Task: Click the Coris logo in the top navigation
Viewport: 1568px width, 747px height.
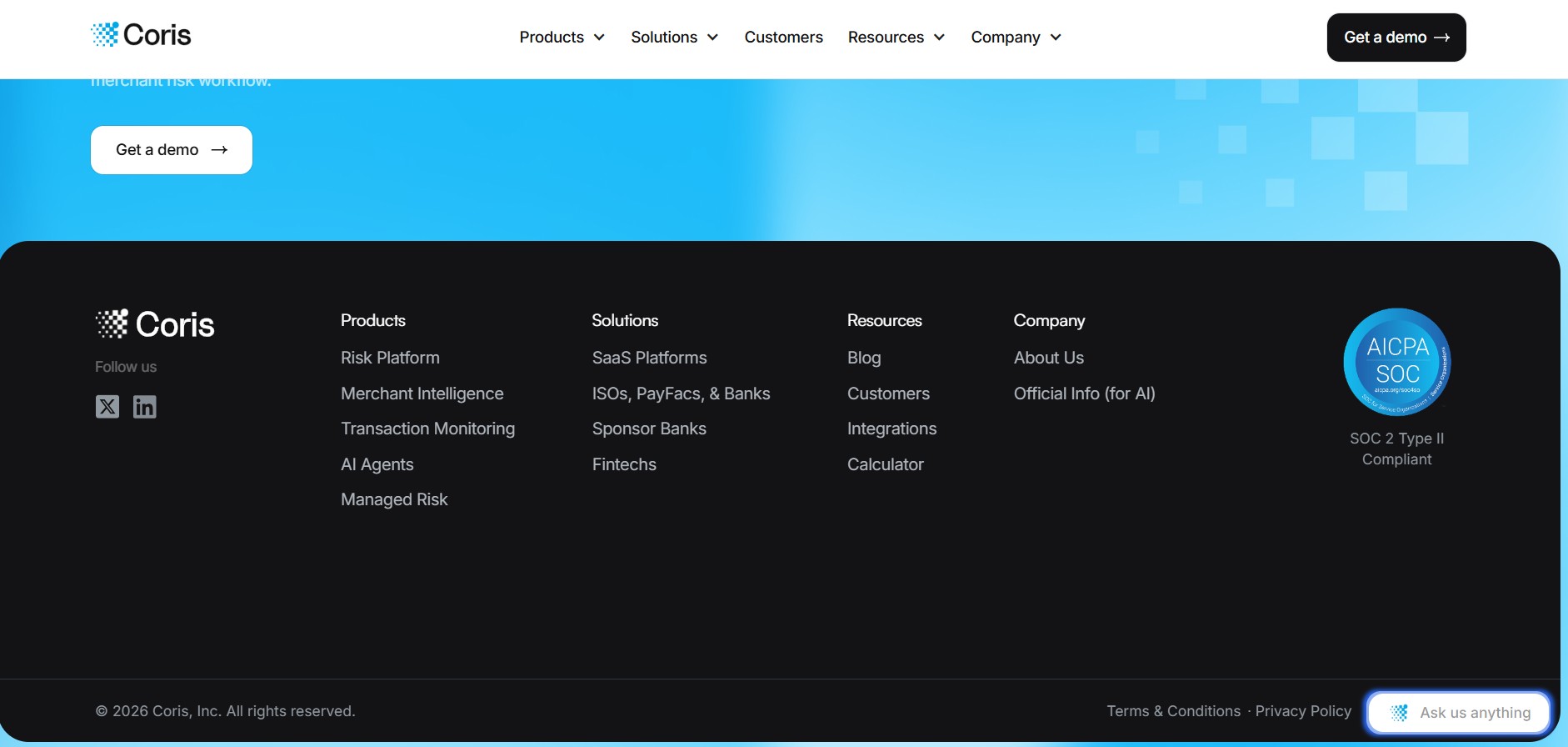Action: [141, 35]
